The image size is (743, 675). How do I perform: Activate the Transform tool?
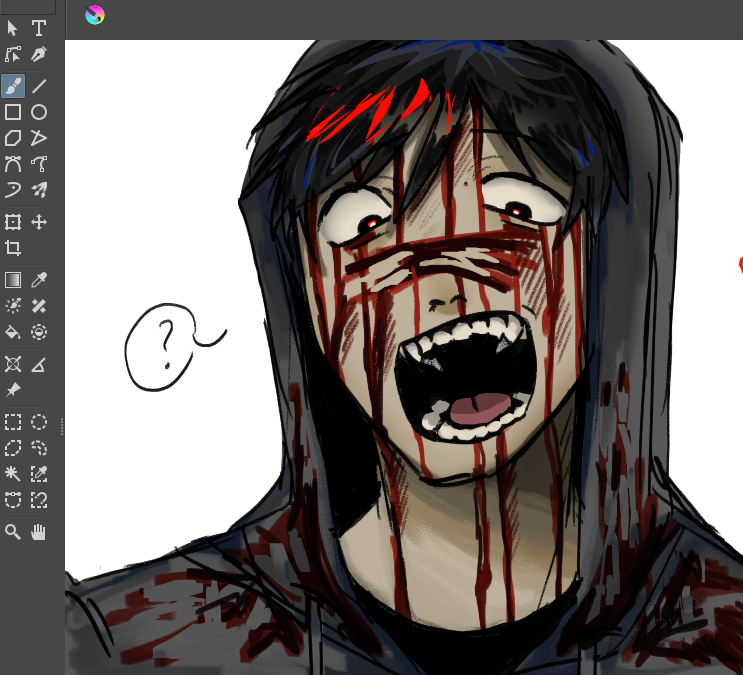pyautogui.click(x=13, y=222)
